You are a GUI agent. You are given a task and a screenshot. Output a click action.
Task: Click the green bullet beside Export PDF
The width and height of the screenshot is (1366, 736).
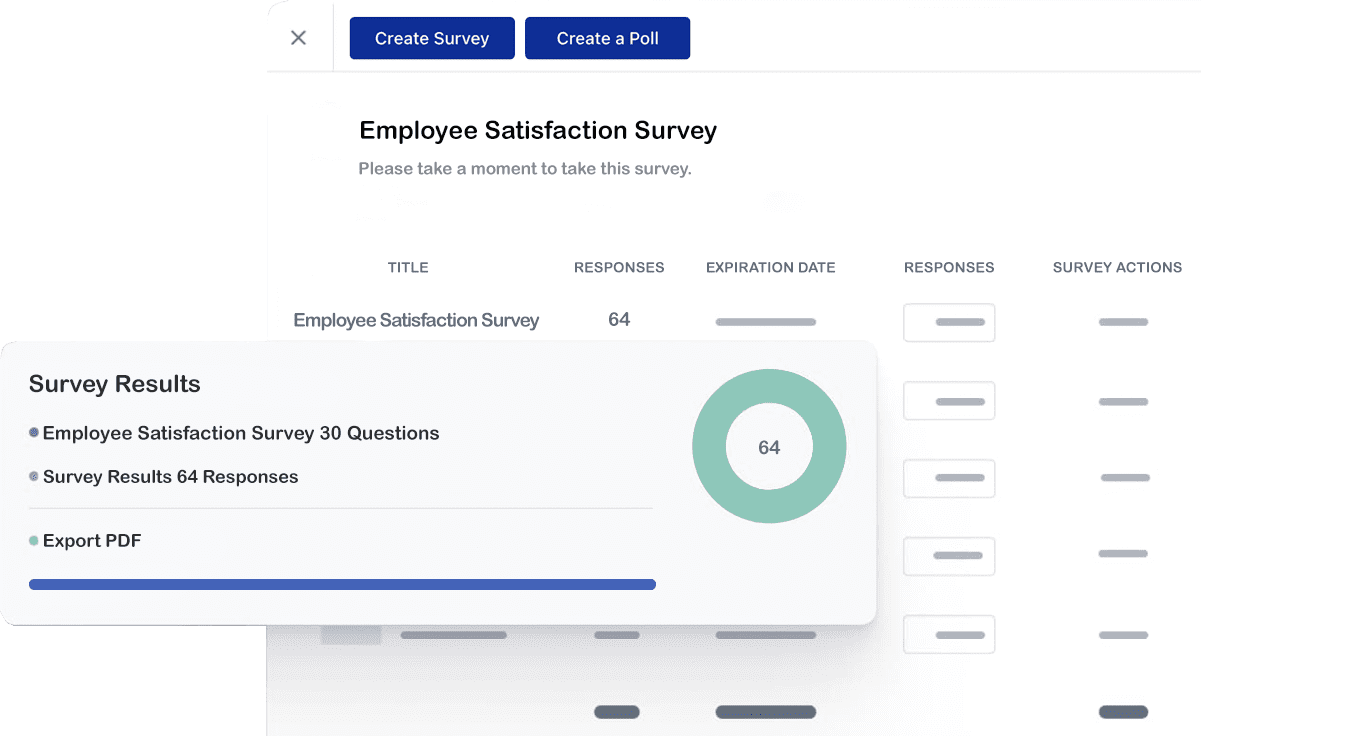click(34, 541)
